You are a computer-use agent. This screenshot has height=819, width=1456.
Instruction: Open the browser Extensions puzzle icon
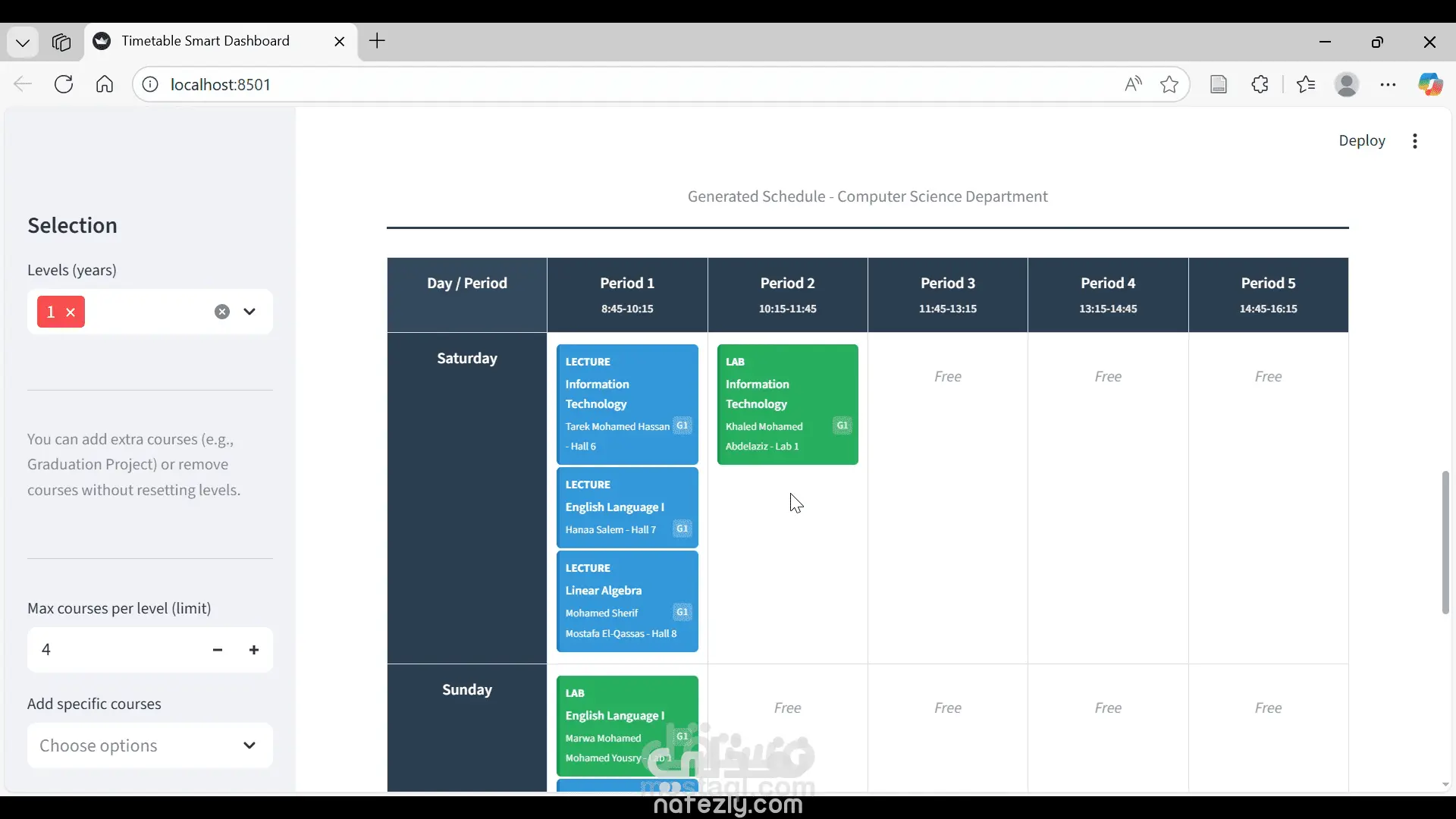tap(1260, 84)
